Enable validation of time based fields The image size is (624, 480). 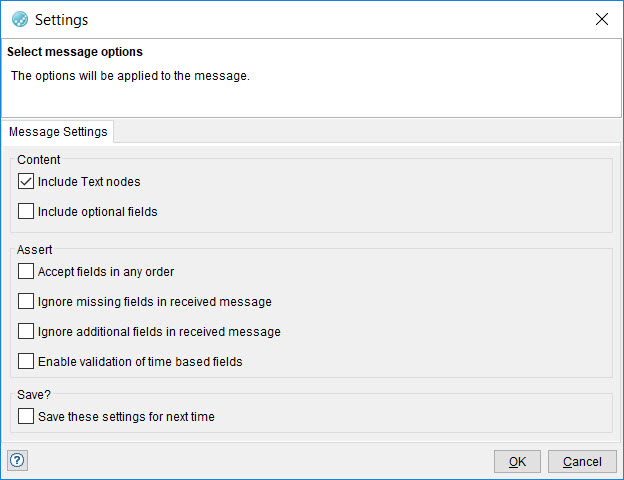(x=26, y=361)
